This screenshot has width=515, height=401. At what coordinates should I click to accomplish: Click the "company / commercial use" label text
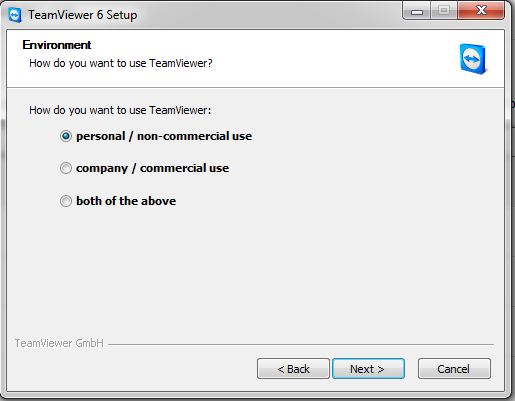coord(153,168)
